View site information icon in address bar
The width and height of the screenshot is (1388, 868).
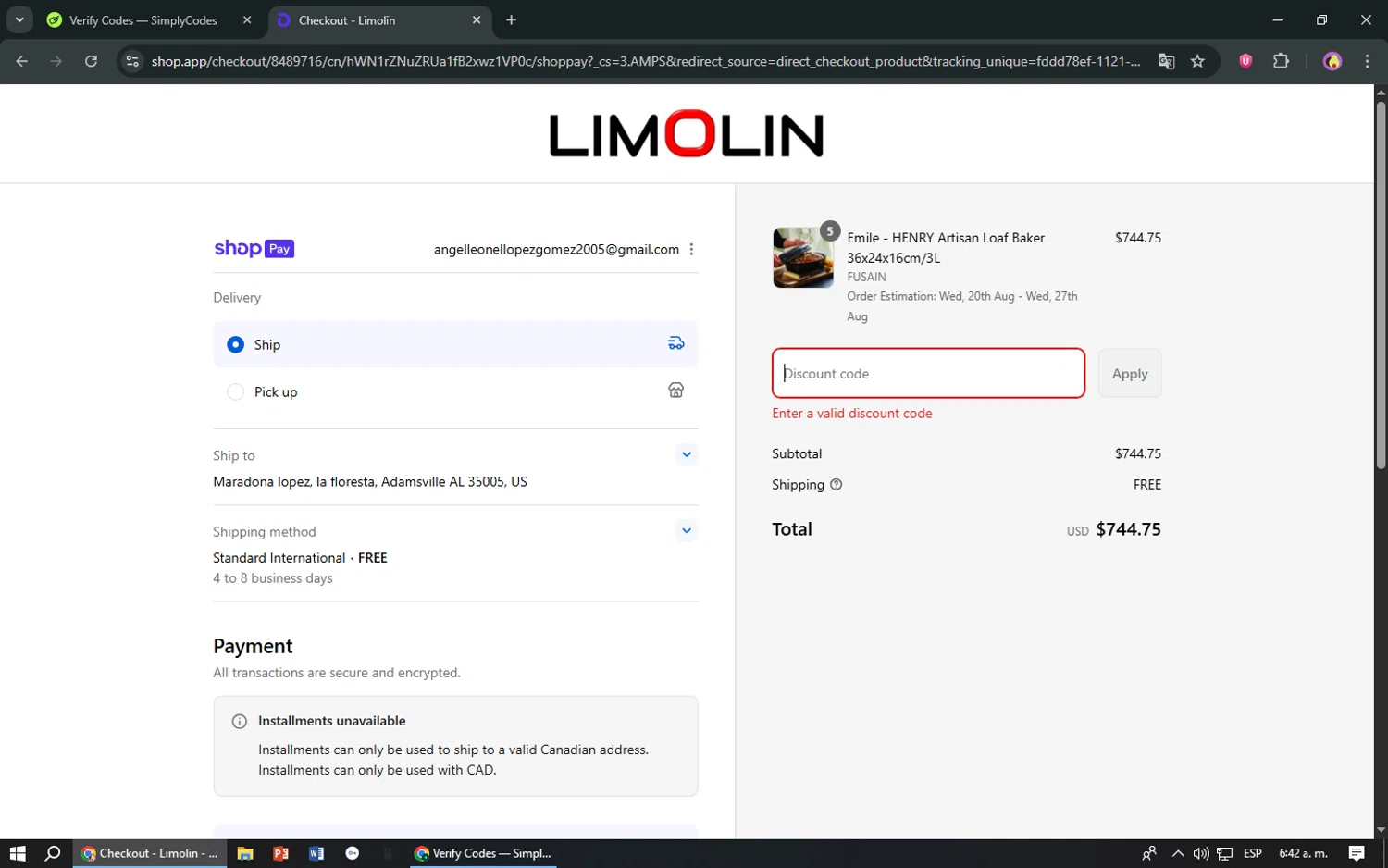pyautogui.click(x=132, y=61)
